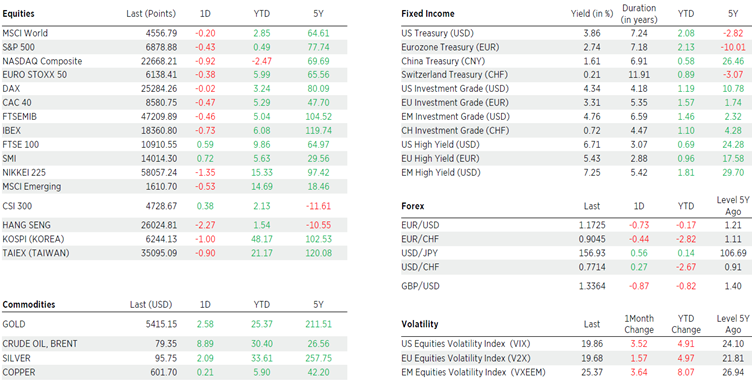The height and width of the screenshot is (381, 752).
Task: Click the CRUDE OIL, BRENT row label
Action: pos(40,344)
